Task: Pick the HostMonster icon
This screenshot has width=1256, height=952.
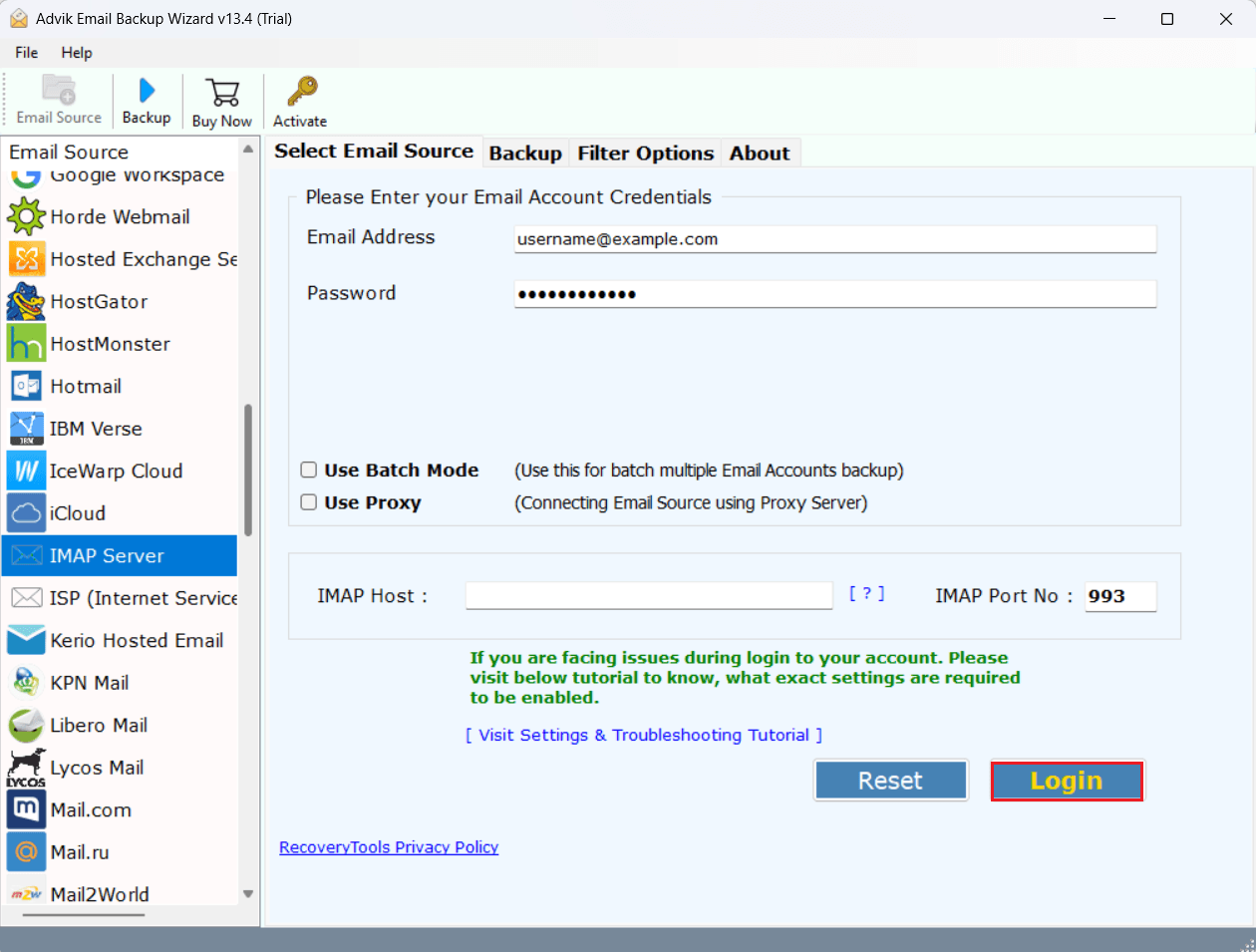Action: [x=26, y=344]
